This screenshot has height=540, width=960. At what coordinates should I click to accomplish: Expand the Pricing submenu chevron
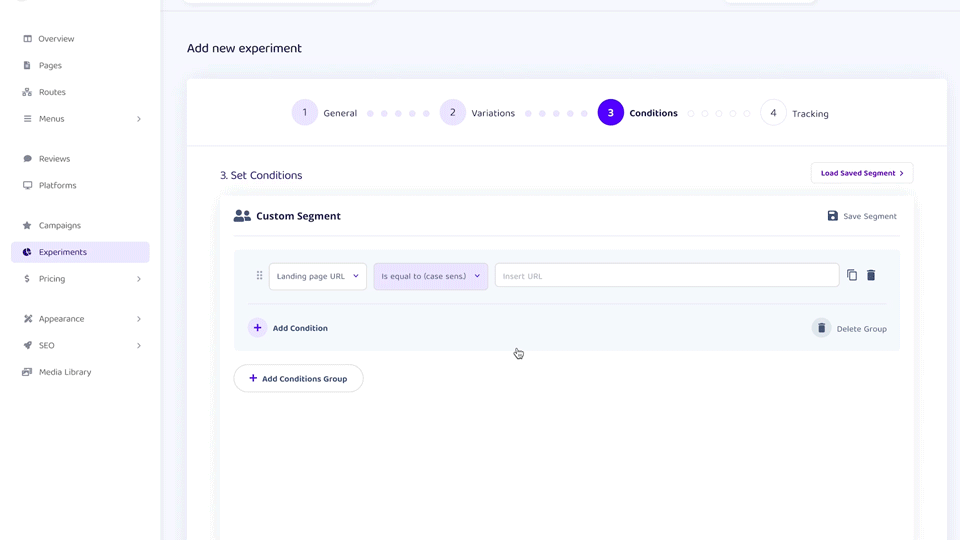tap(138, 279)
